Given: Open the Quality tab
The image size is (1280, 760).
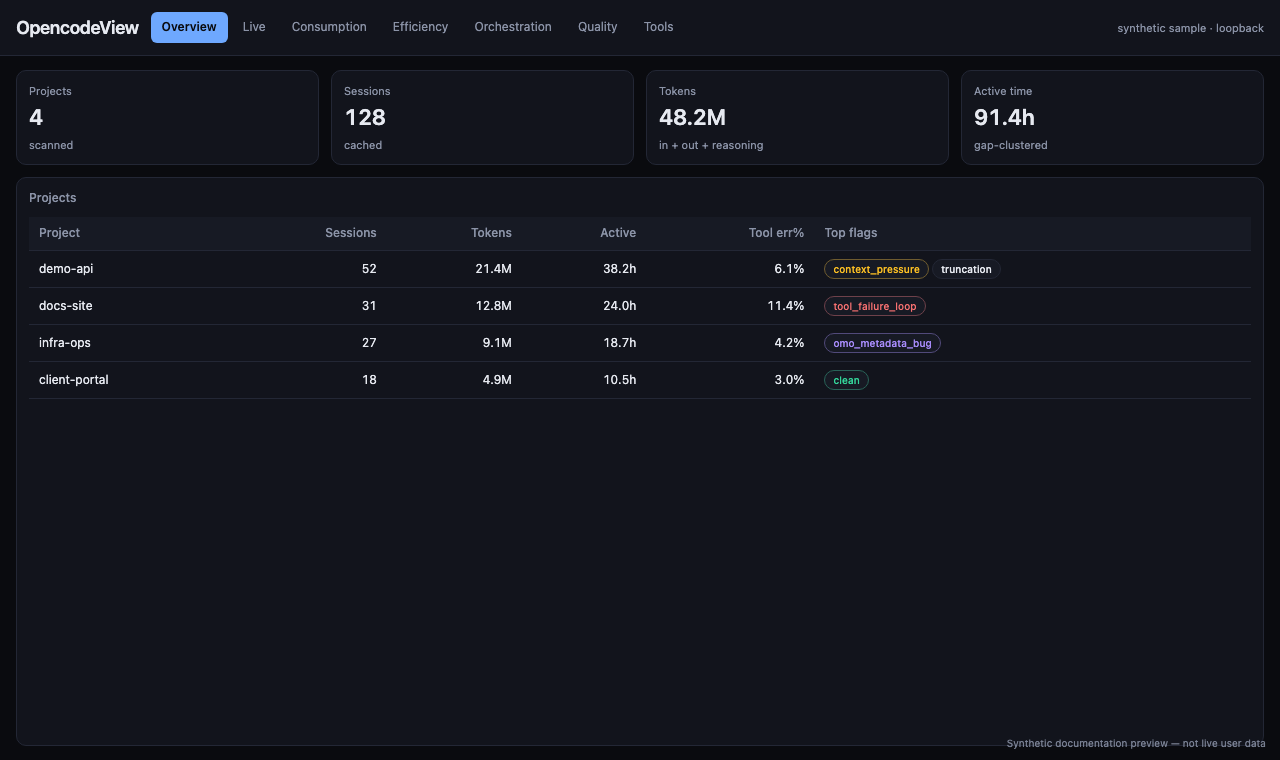Looking at the screenshot, I should click(597, 27).
